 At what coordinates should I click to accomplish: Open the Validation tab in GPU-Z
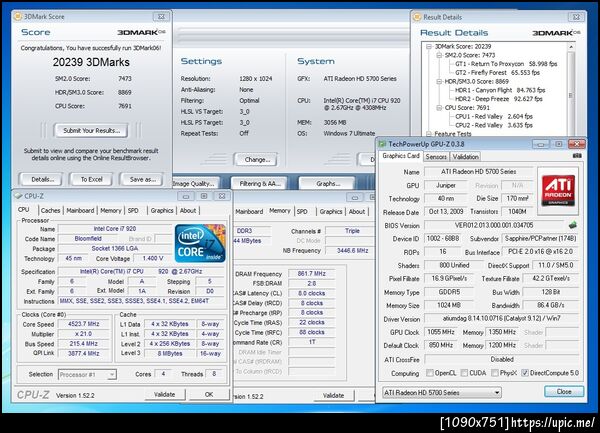pyautogui.click(x=465, y=156)
